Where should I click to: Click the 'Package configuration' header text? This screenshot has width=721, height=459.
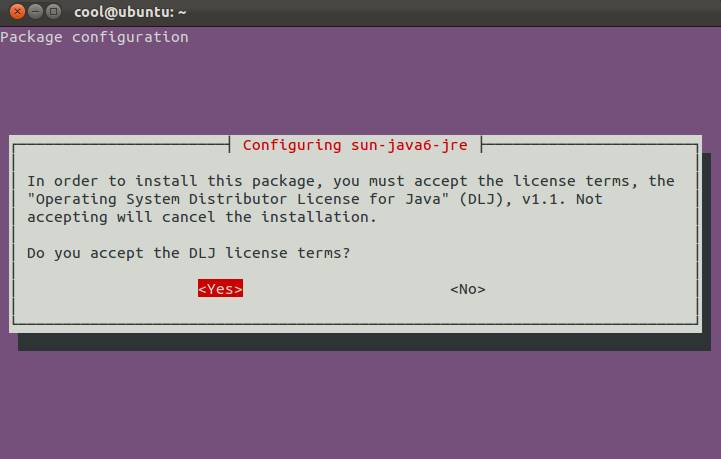coord(94,37)
